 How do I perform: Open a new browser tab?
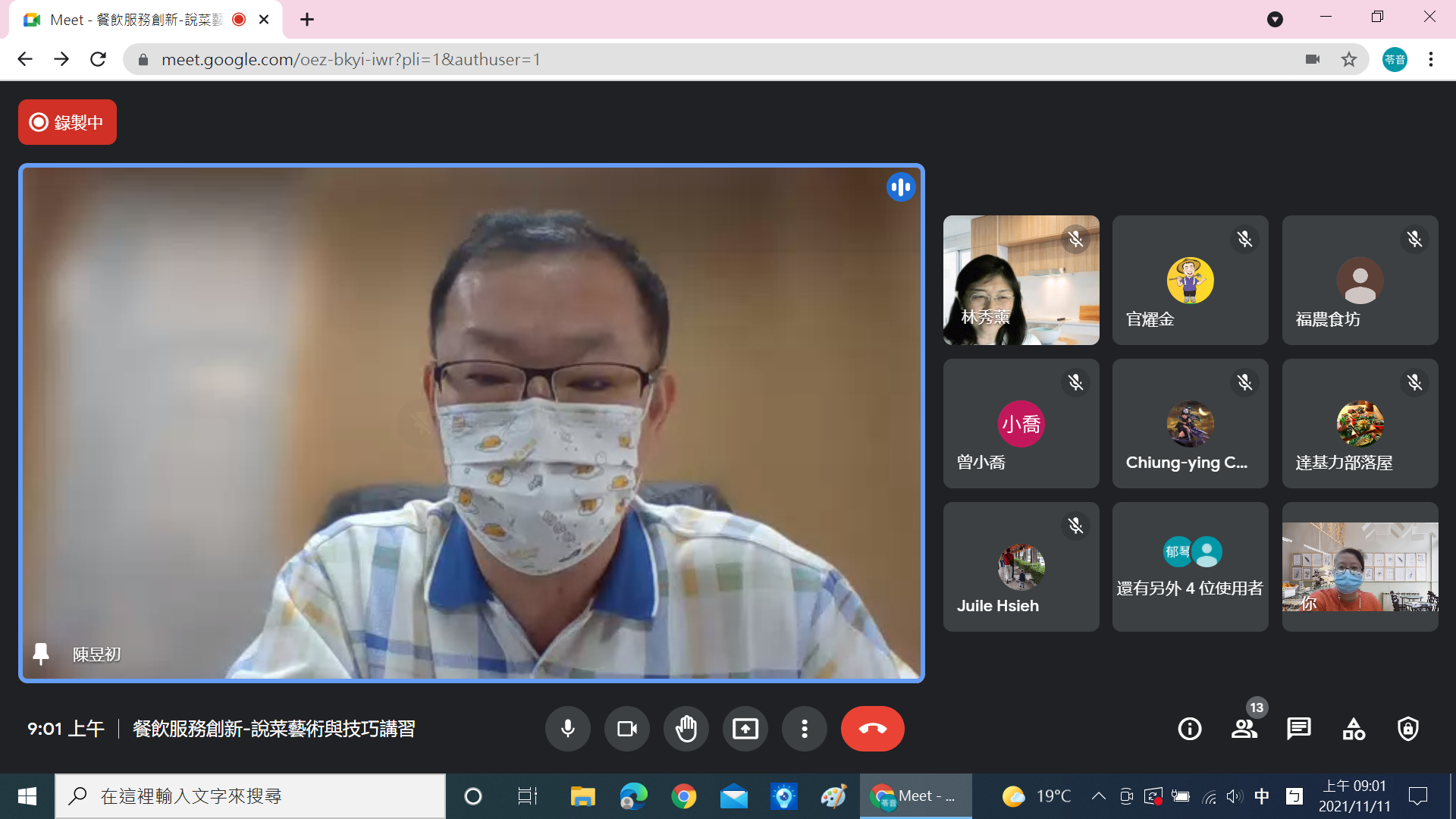coord(307,20)
